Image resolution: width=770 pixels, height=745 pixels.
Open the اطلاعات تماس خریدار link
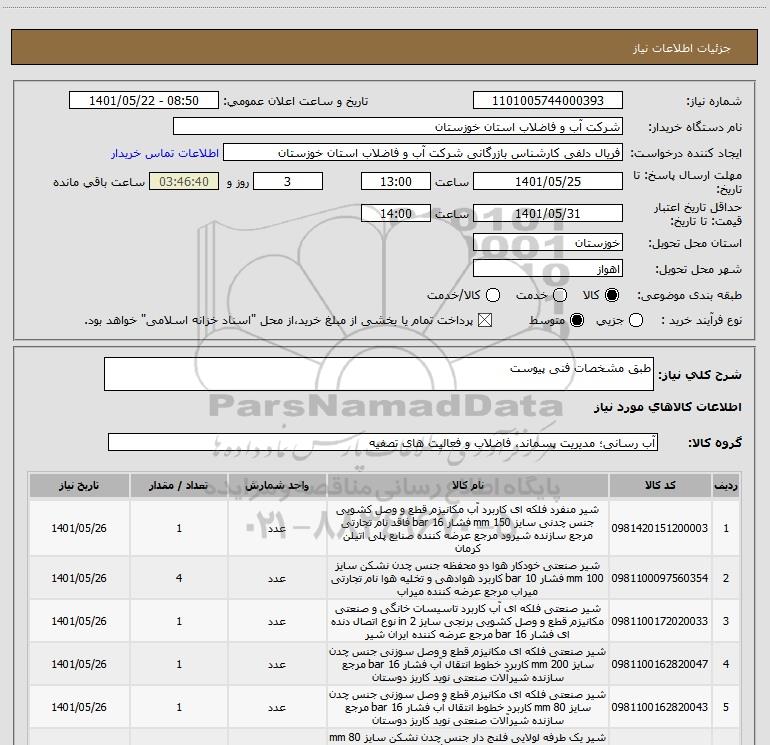165,153
